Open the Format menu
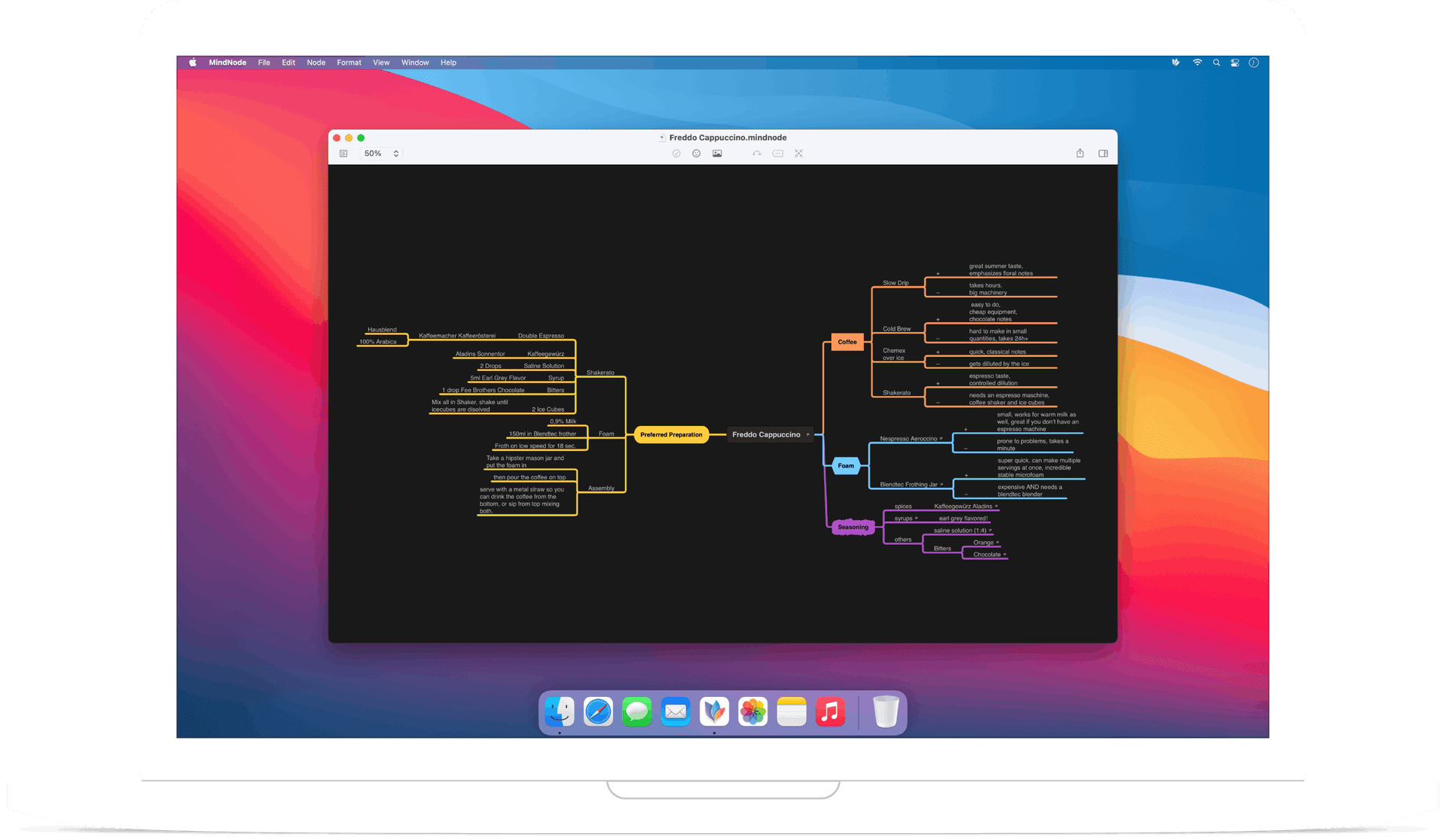The width and height of the screenshot is (1446, 840). click(x=349, y=62)
